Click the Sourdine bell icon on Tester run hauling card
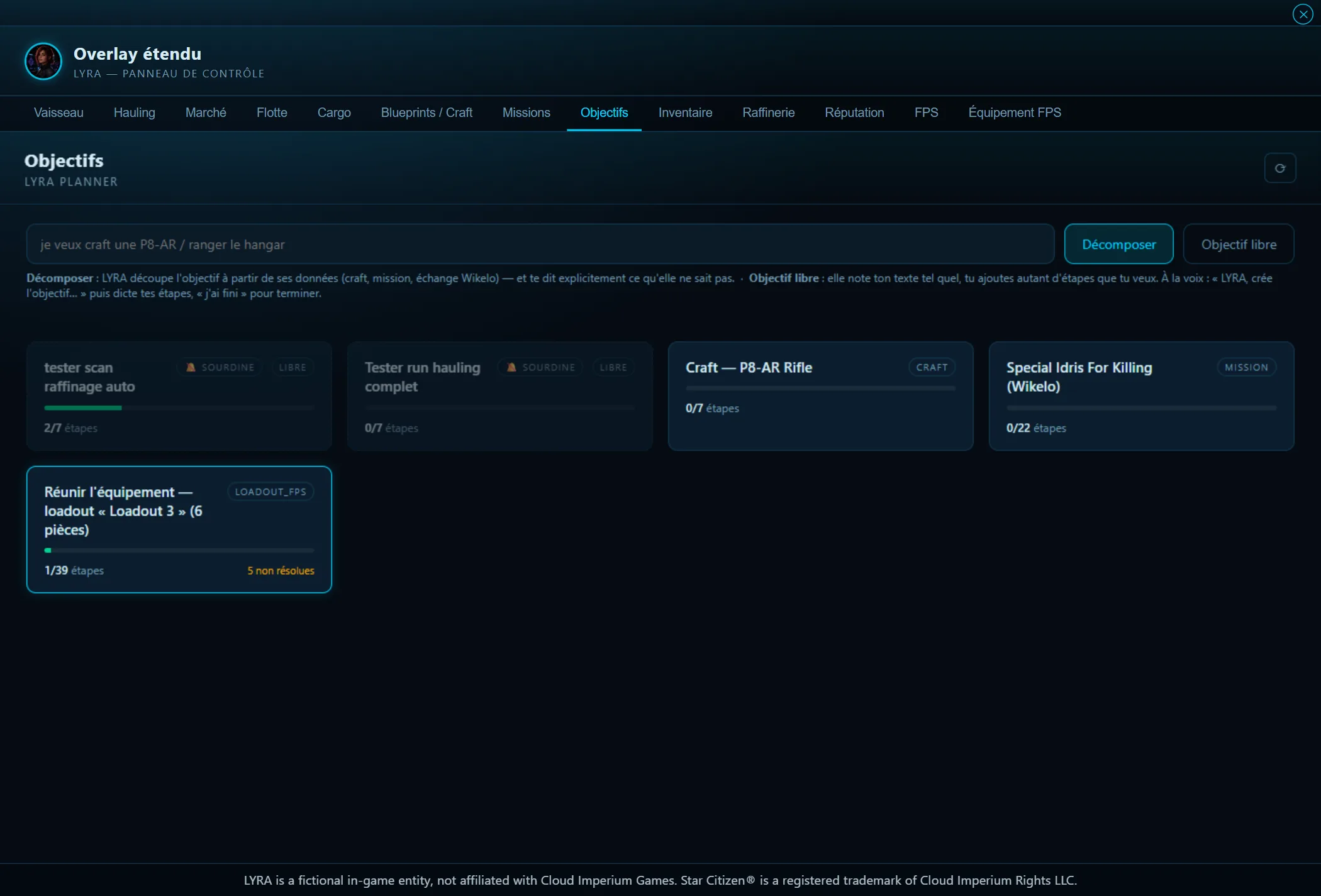The image size is (1321, 896). pyautogui.click(x=511, y=367)
